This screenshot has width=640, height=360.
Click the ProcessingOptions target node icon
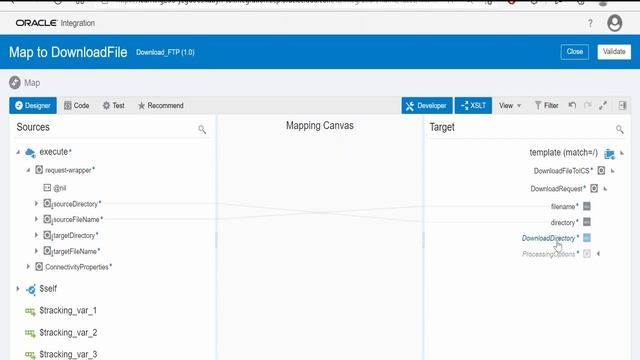click(587, 253)
